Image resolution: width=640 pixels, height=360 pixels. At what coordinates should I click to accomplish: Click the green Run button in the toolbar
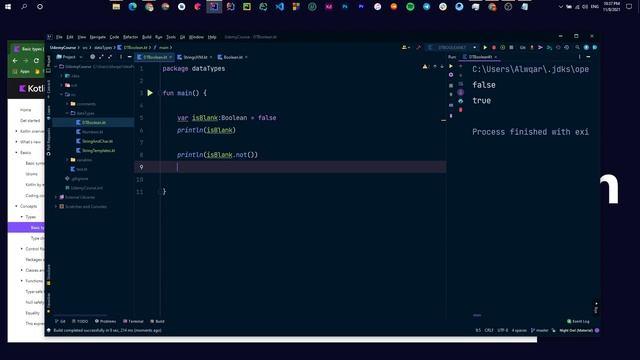pyautogui.click(x=485, y=48)
